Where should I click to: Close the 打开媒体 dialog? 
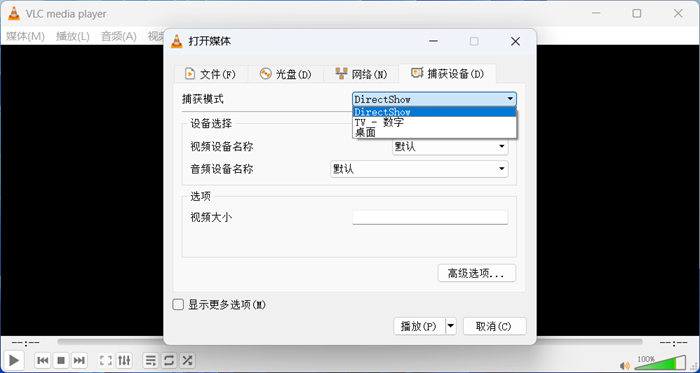click(515, 41)
